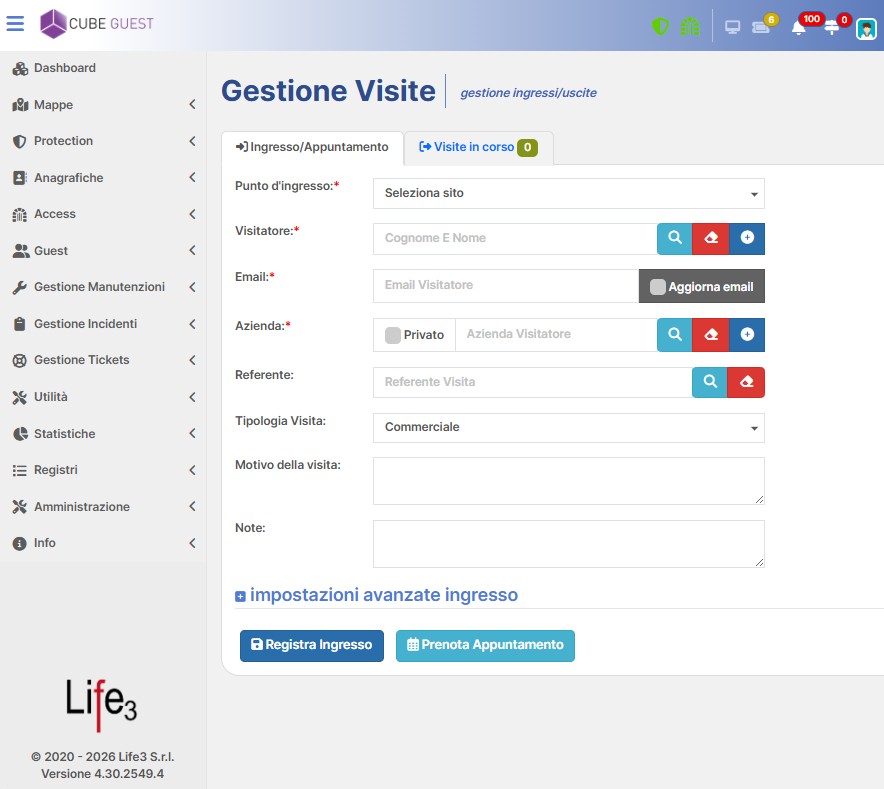Screen dimensions: 884x789
Task: Open user avatar in top bar
Action: (x=866, y=29)
